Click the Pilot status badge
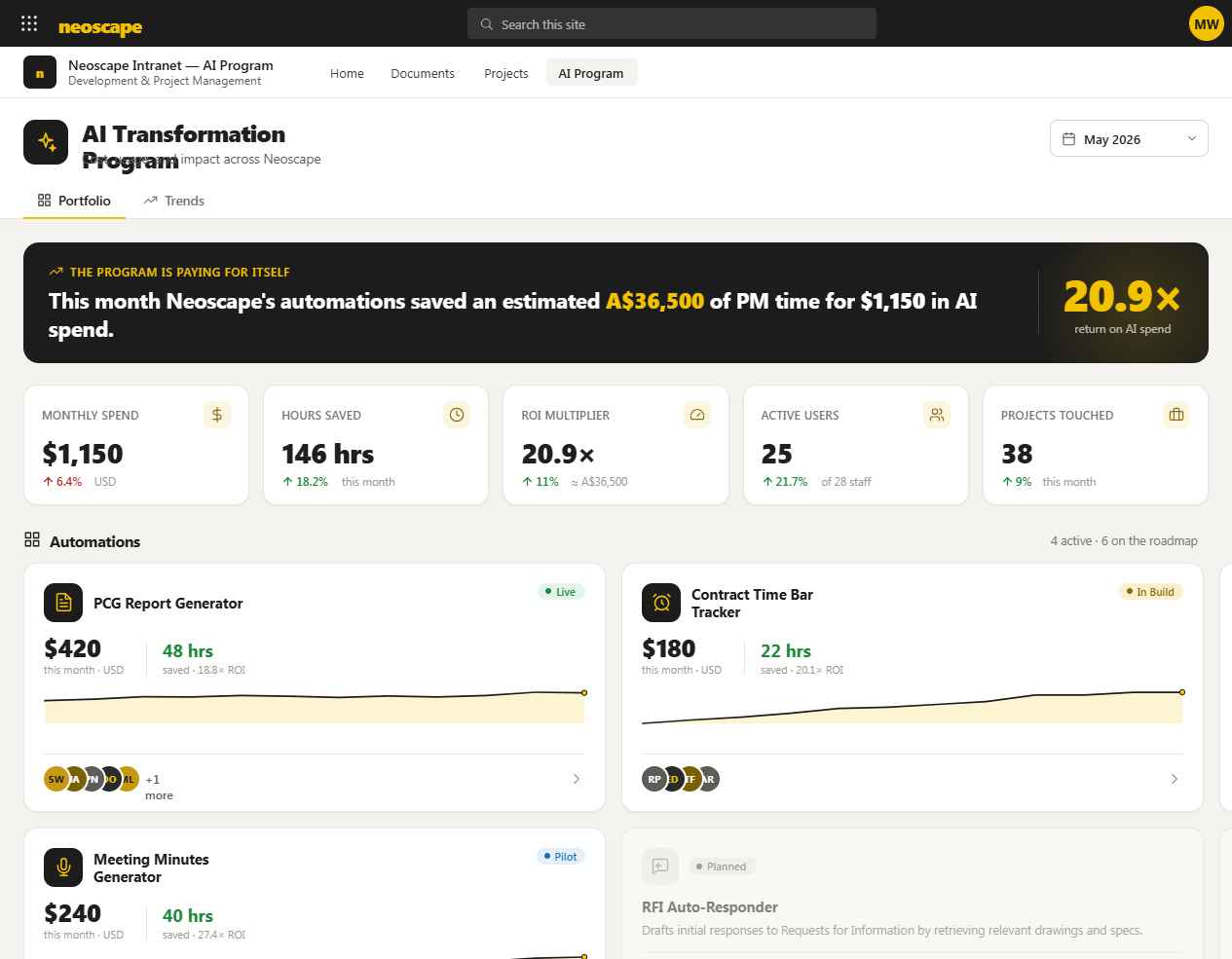The height and width of the screenshot is (959, 1232). pyautogui.click(x=561, y=857)
